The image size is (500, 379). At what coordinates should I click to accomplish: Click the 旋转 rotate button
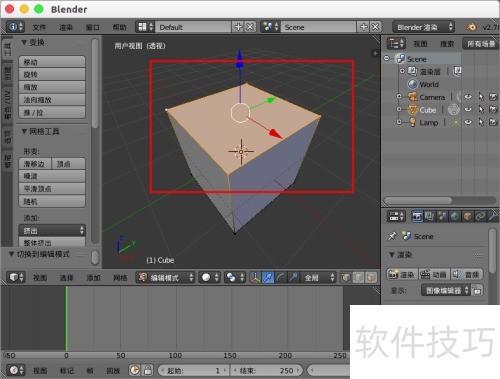pos(52,74)
